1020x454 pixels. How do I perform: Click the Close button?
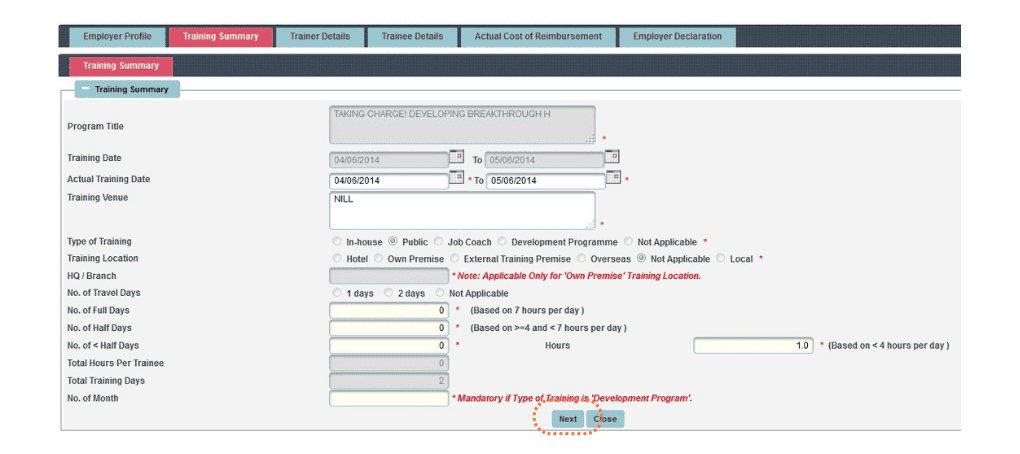pyautogui.click(x=605, y=419)
